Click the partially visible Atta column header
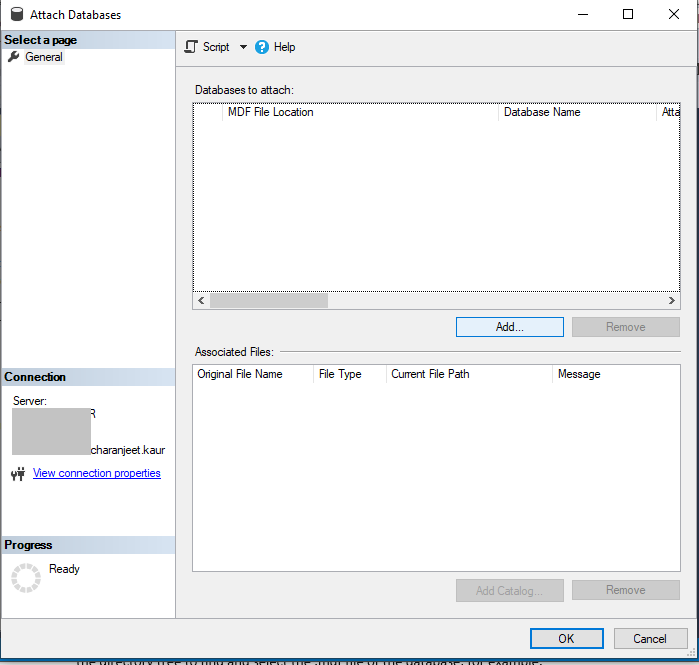Image resolution: width=699 pixels, height=665 pixels. point(669,112)
